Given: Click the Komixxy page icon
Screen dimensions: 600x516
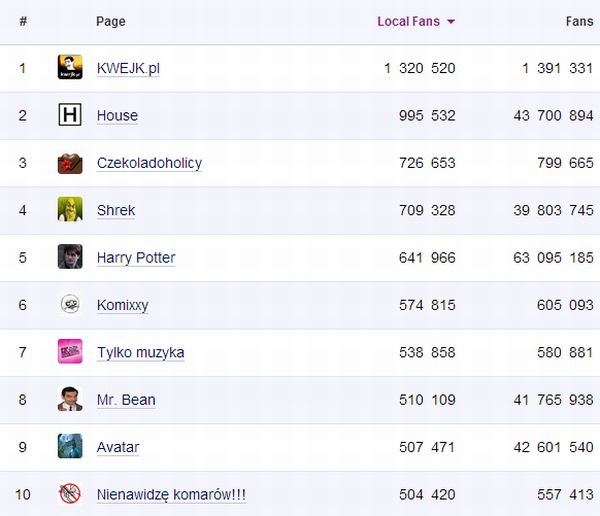Looking at the screenshot, I should point(70,304).
